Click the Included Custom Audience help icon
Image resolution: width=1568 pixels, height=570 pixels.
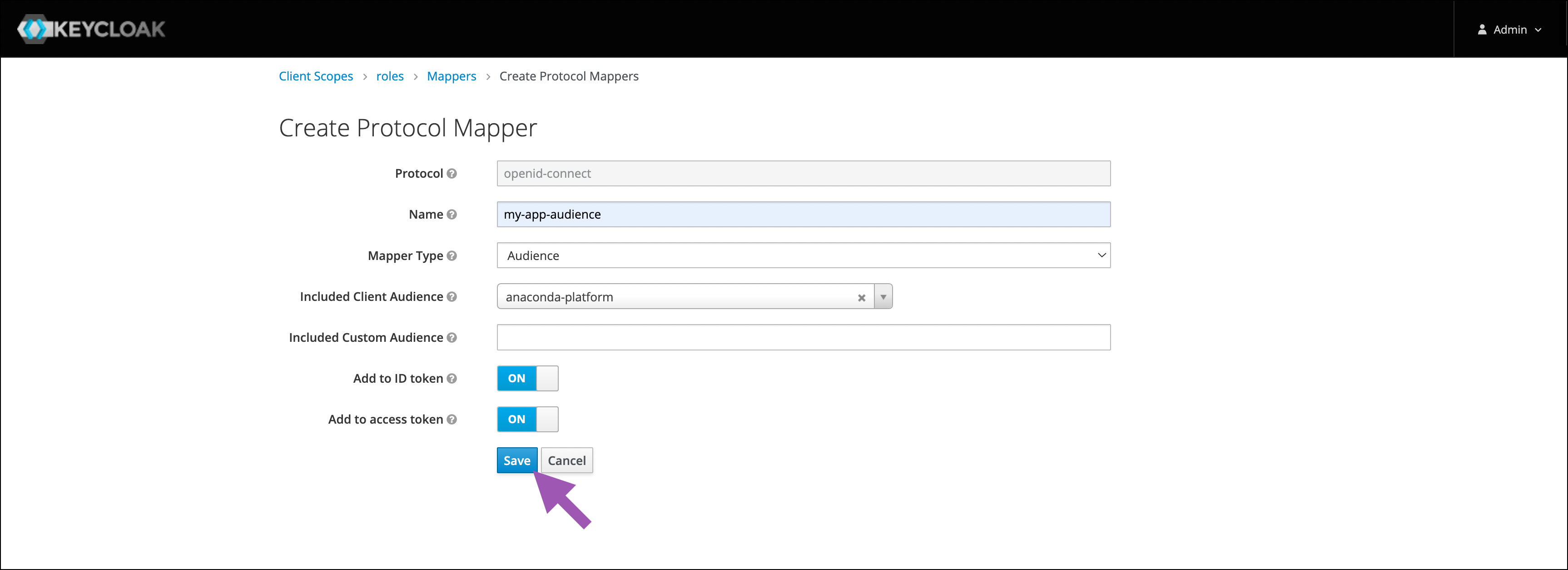point(452,337)
